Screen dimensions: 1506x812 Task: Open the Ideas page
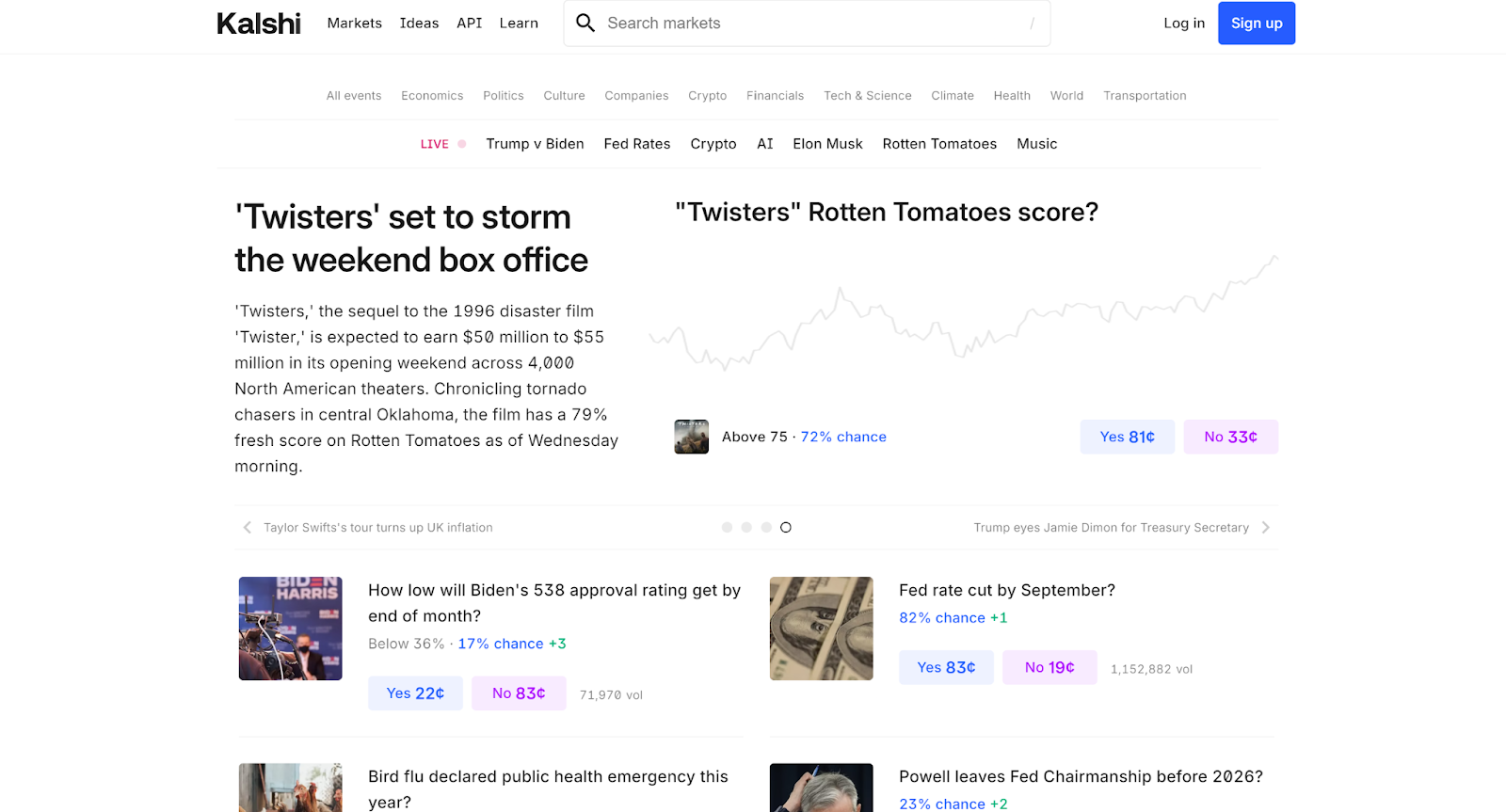point(419,23)
